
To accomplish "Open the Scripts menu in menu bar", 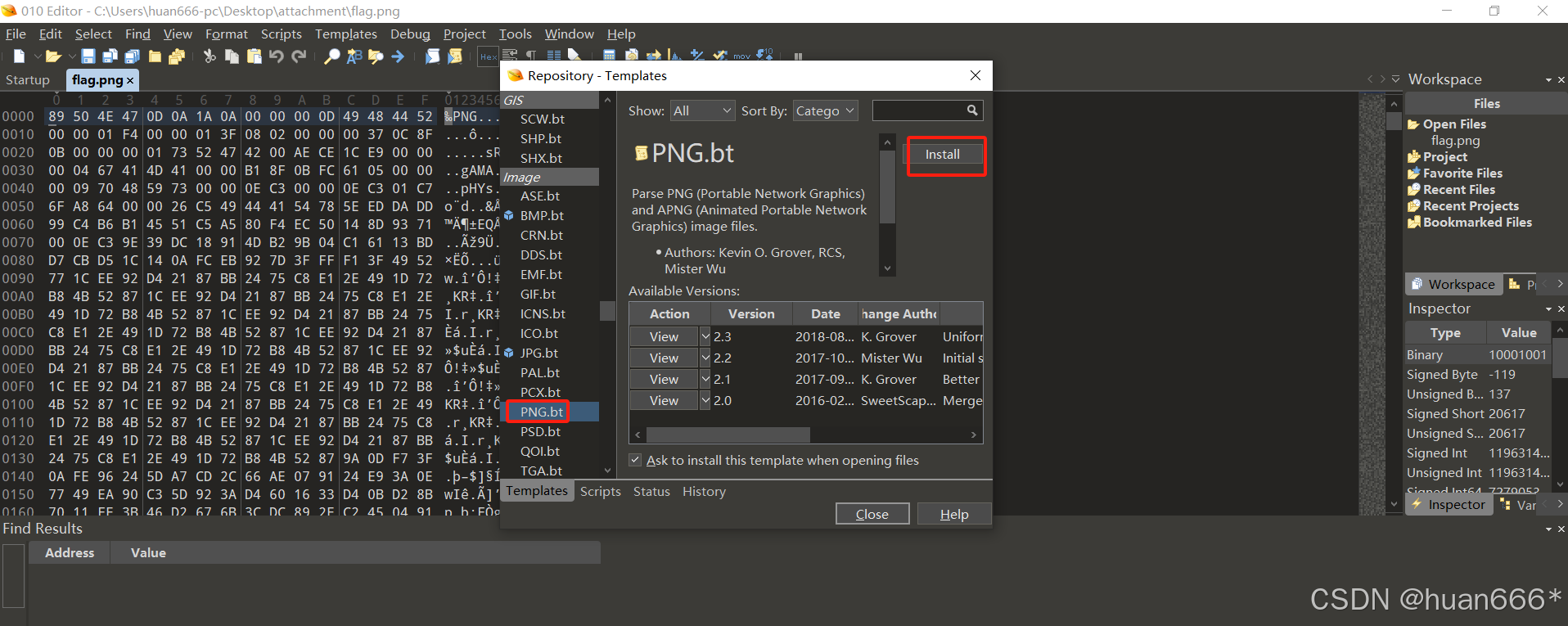I will click(x=282, y=34).
